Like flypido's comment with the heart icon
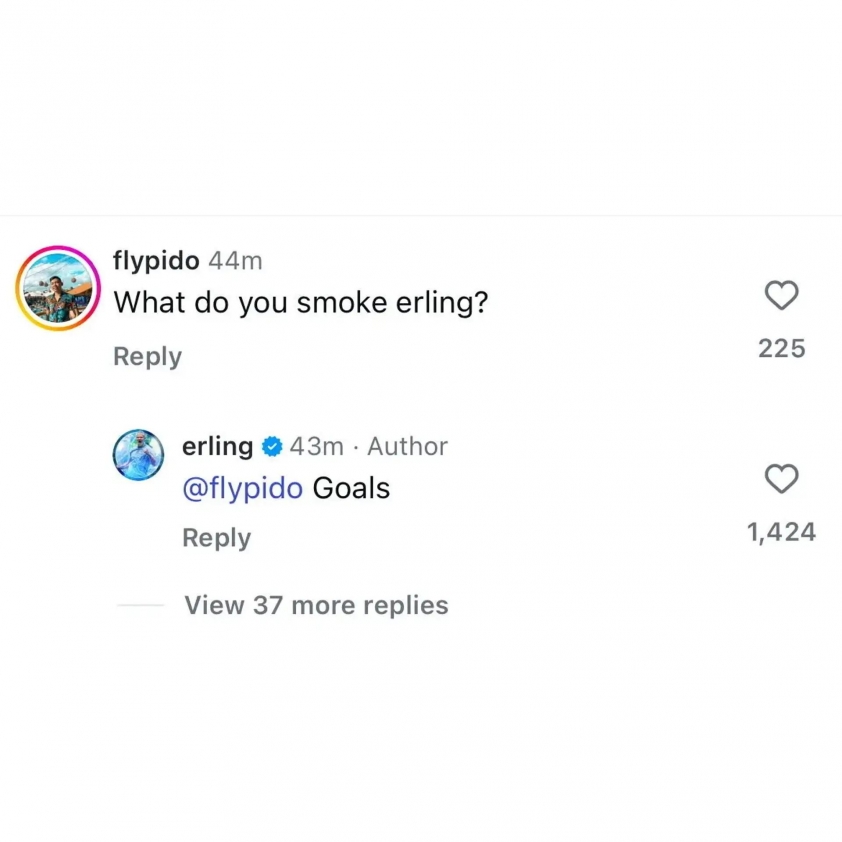This screenshot has height=842, width=842. (x=781, y=296)
